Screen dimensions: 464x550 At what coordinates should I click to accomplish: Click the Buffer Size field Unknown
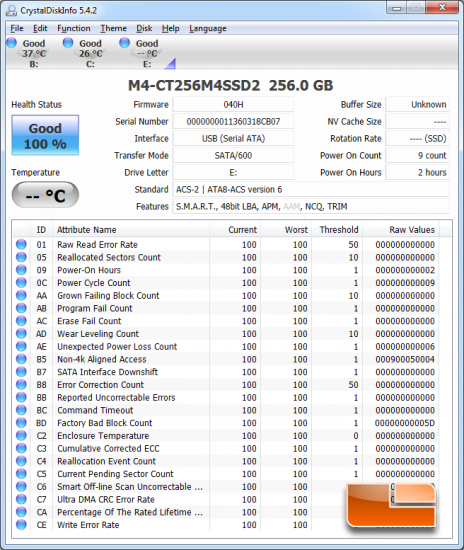tap(417, 105)
